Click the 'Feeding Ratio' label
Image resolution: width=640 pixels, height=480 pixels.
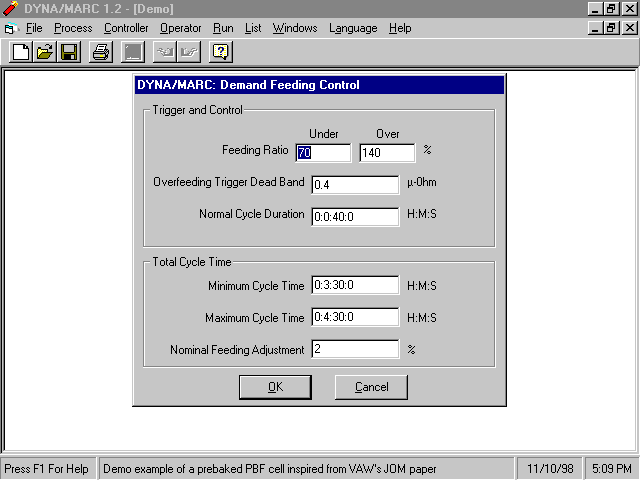(255, 150)
